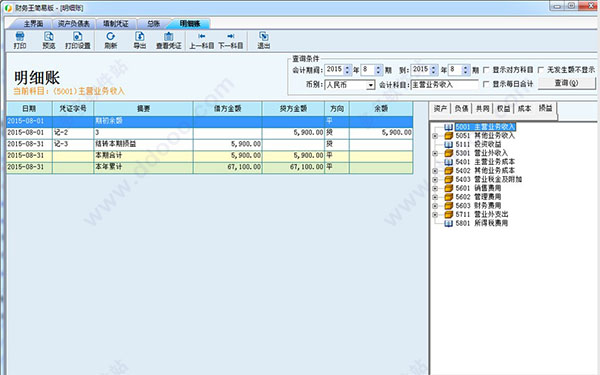
Task: Switch to 共同 subject category tab
Action: pos(483,109)
